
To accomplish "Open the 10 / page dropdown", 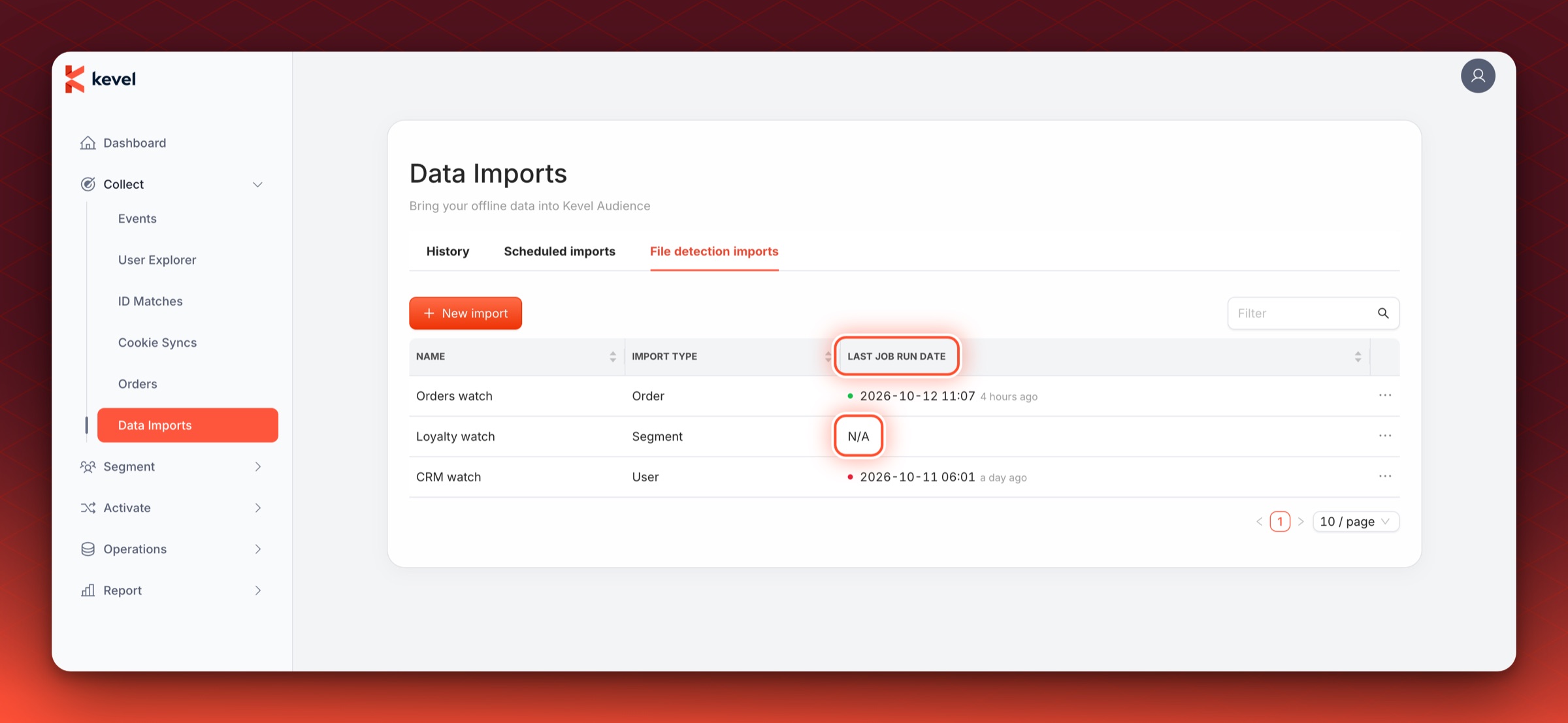I will pyautogui.click(x=1356, y=521).
